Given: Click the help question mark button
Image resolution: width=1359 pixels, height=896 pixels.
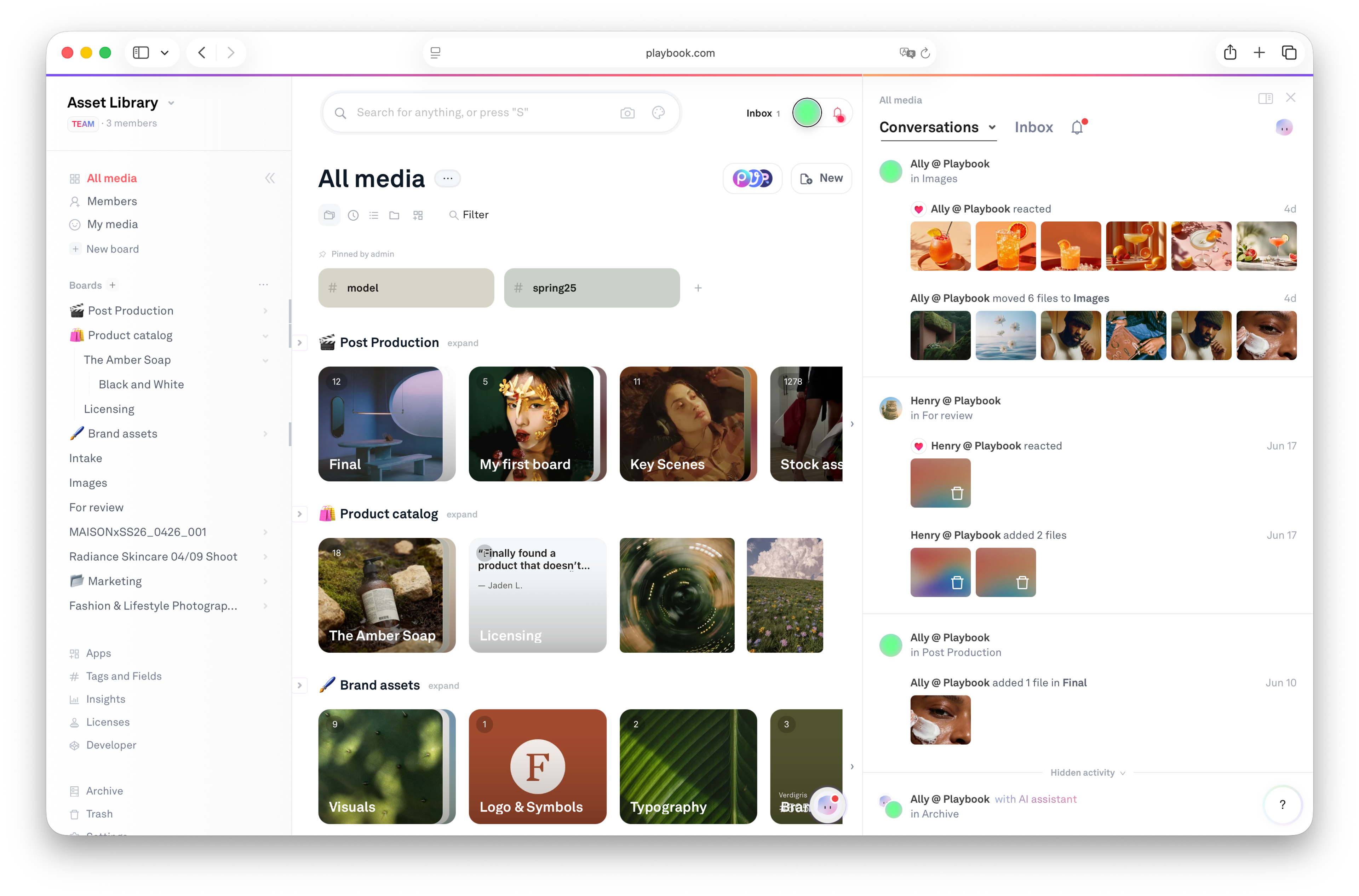Looking at the screenshot, I should pyautogui.click(x=1283, y=805).
